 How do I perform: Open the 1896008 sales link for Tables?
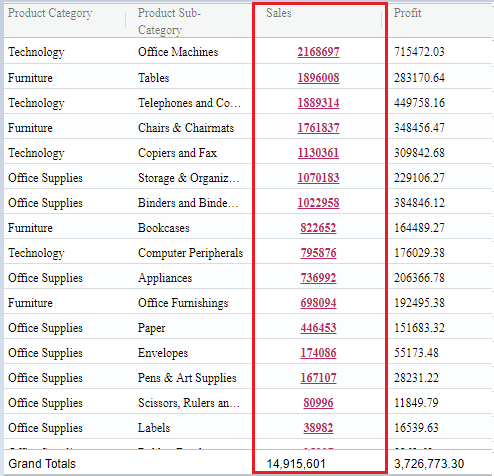pos(318,78)
